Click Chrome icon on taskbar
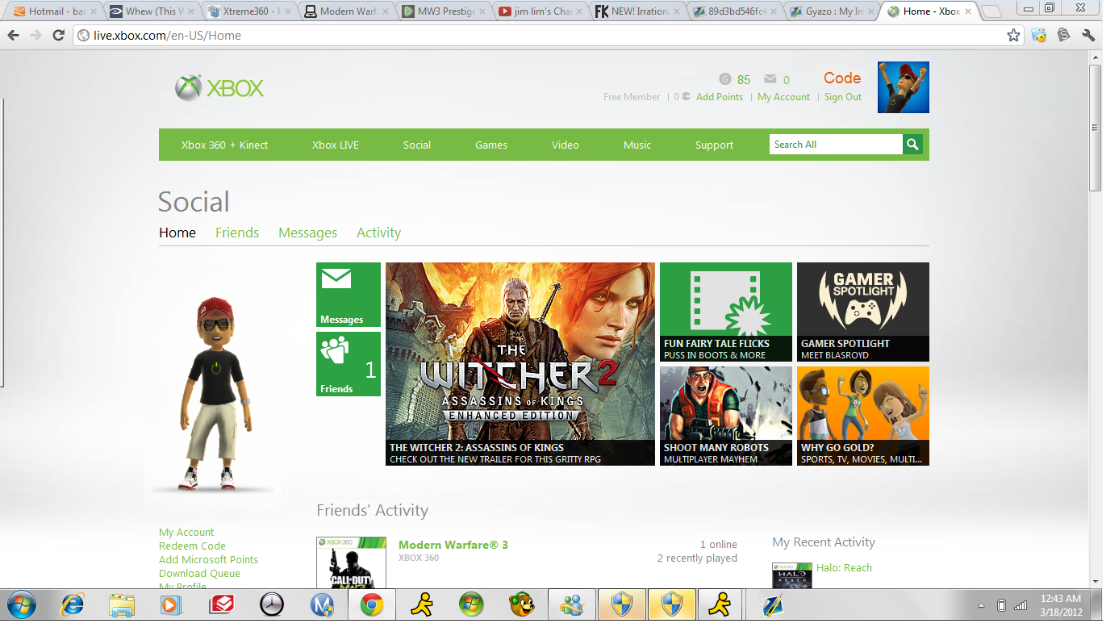 click(371, 605)
